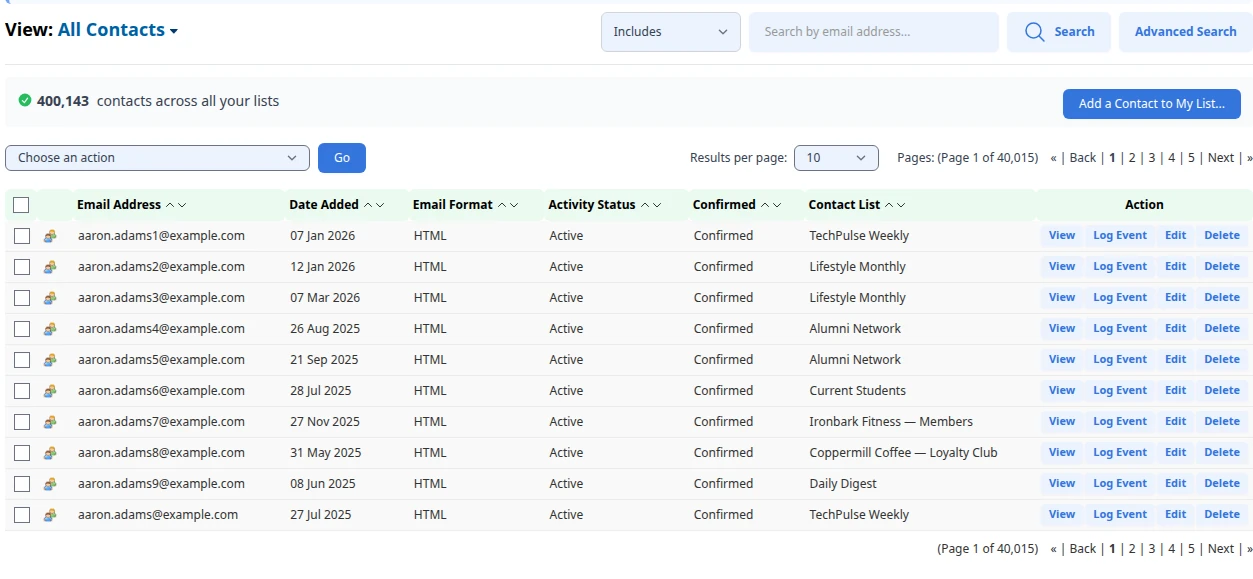Click the contact icon beside aaron.adams4@example.com
The width and height of the screenshot is (1253, 579).
[x=50, y=329]
